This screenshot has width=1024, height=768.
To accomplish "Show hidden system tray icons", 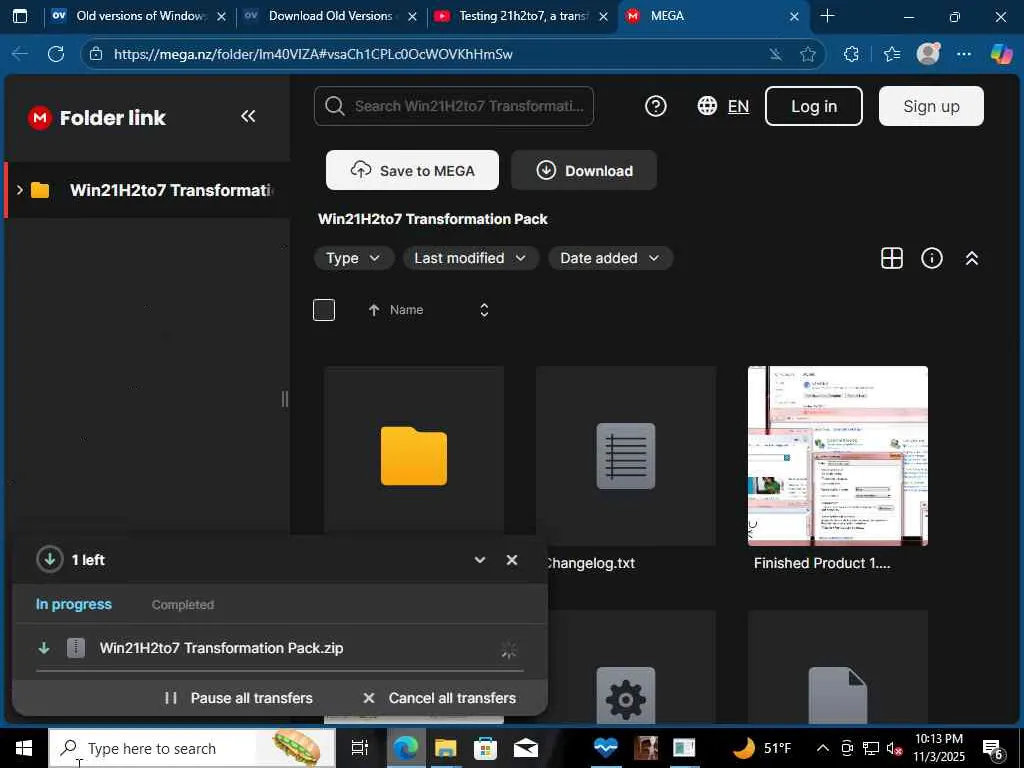I will click(823, 748).
